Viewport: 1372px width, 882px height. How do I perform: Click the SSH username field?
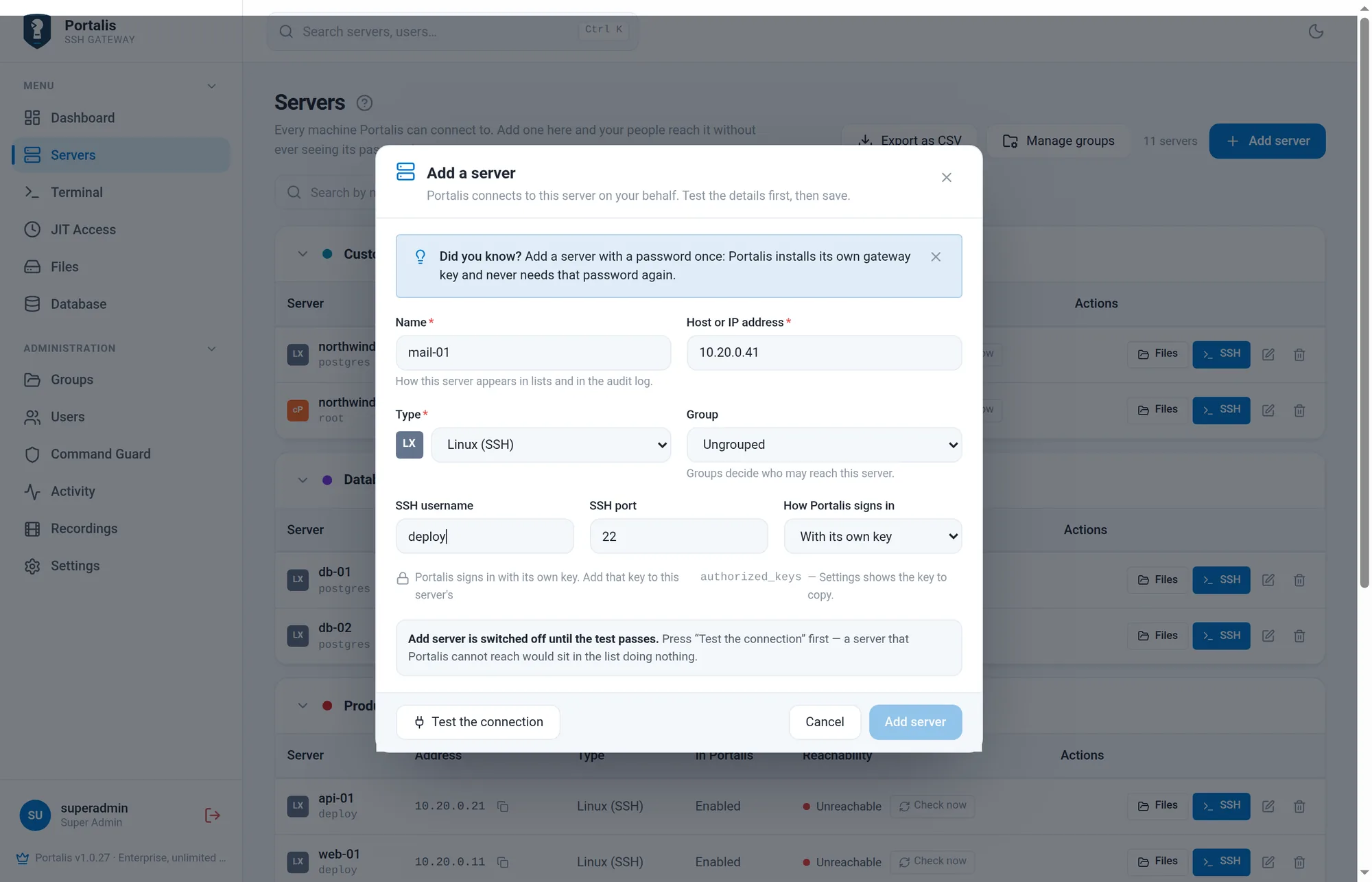click(484, 536)
